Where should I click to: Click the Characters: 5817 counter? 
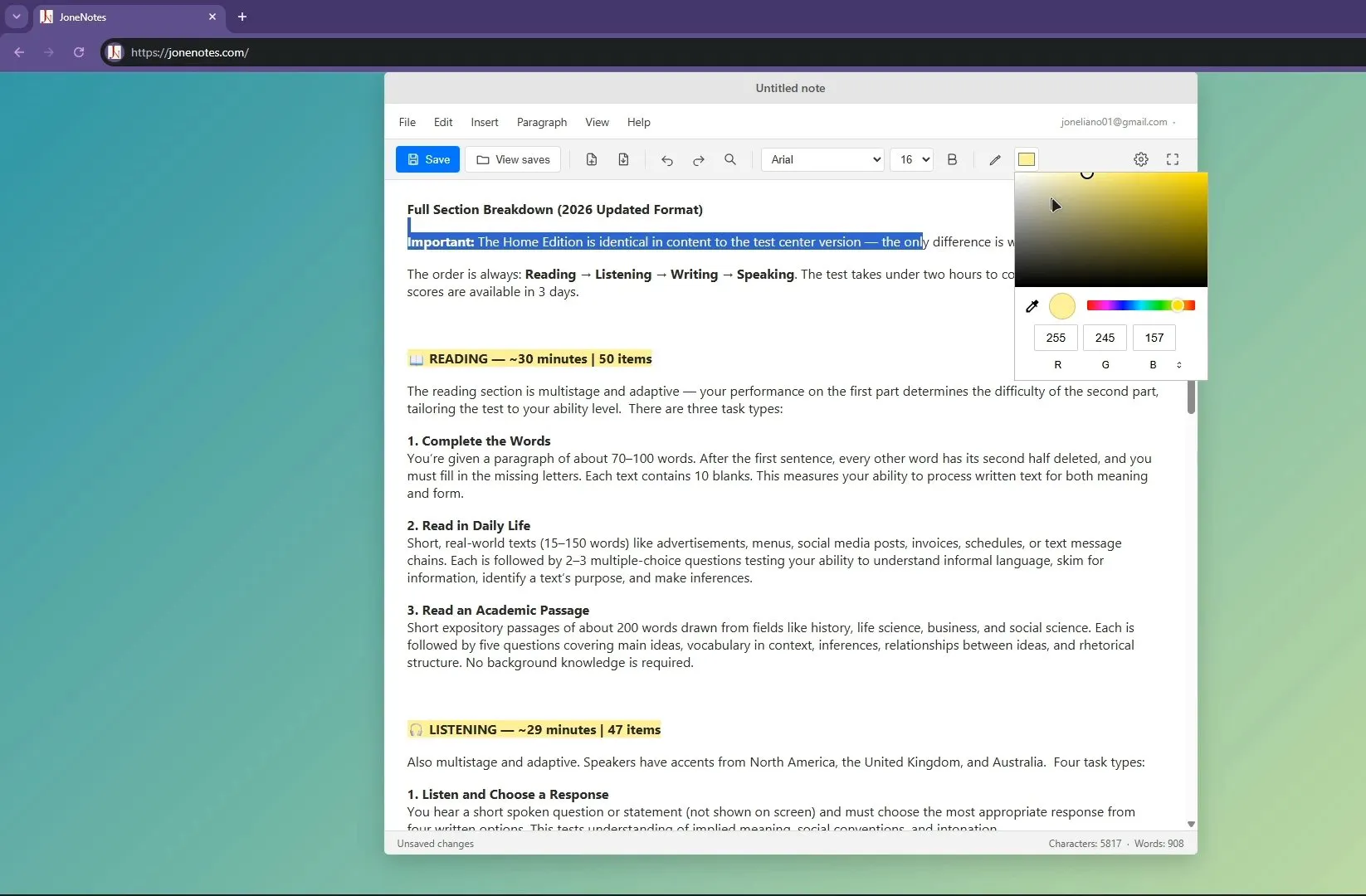1085,844
